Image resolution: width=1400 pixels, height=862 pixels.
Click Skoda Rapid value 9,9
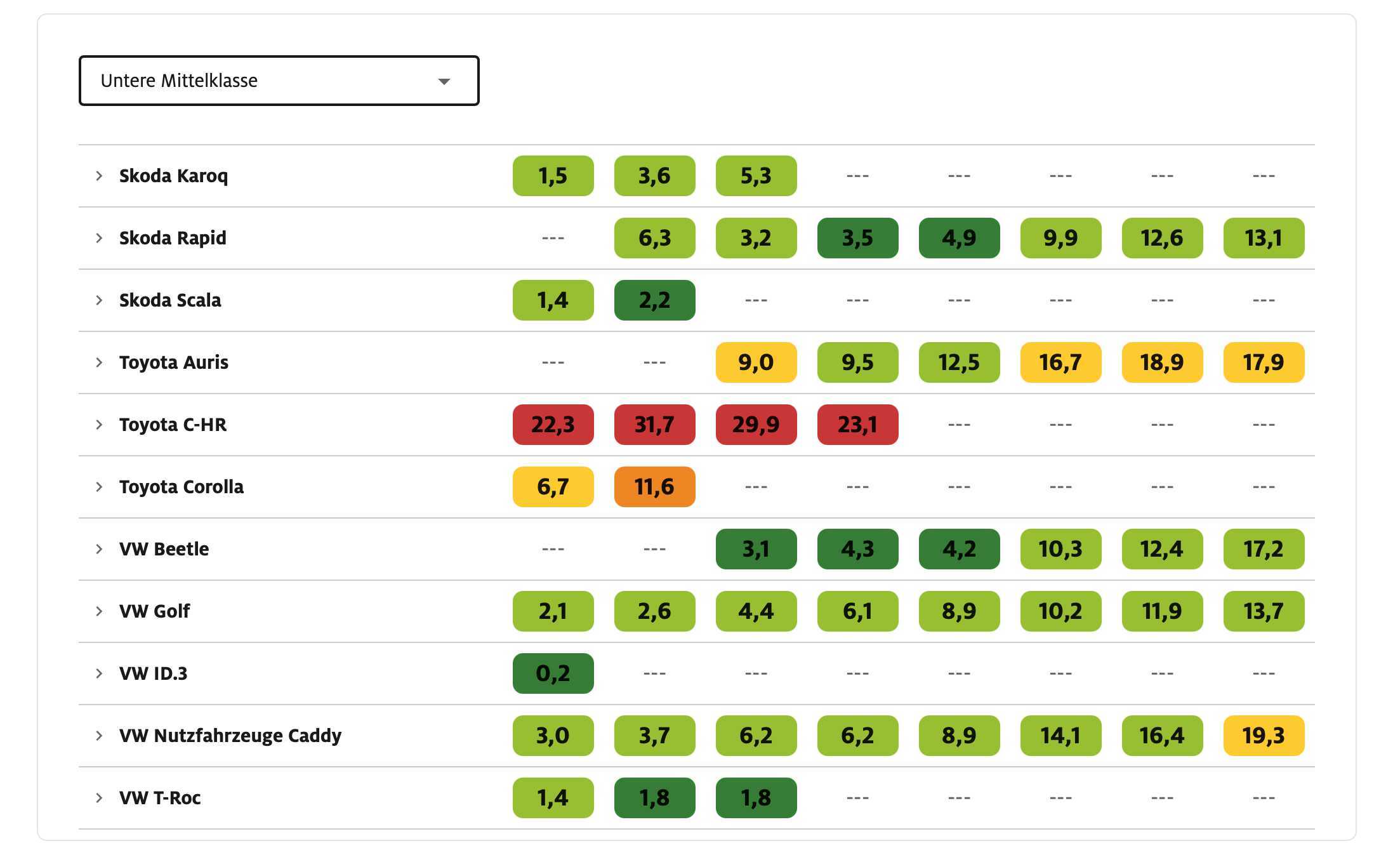[1061, 238]
